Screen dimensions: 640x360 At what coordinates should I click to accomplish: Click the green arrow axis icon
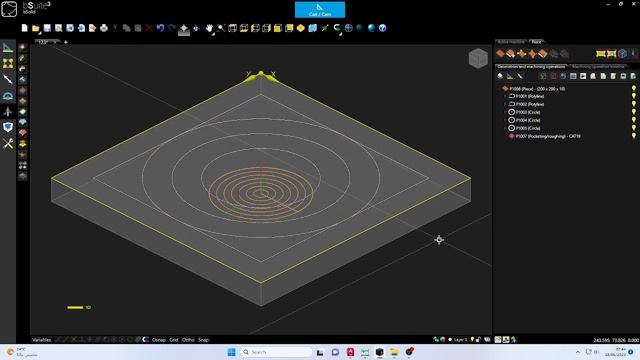(x=325, y=28)
